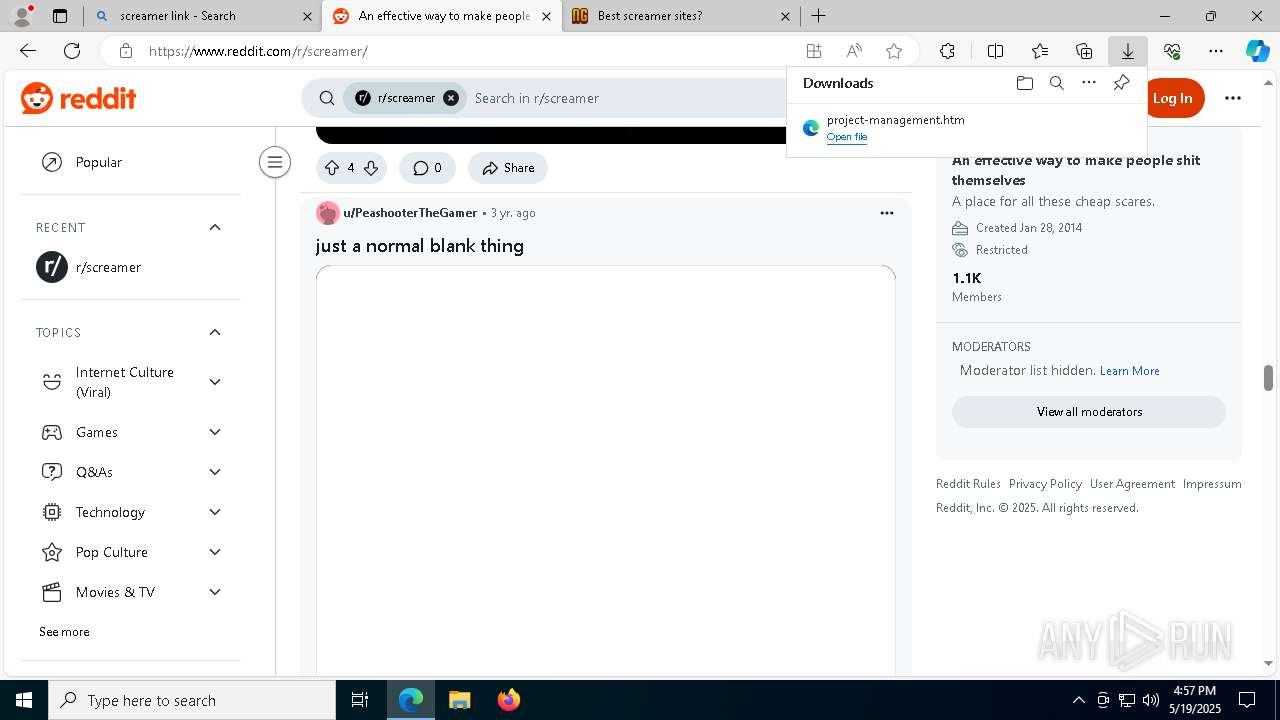Viewport: 1280px width, 720px height.
Task: Open Privacy Policy link
Action: click(1045, 484)
